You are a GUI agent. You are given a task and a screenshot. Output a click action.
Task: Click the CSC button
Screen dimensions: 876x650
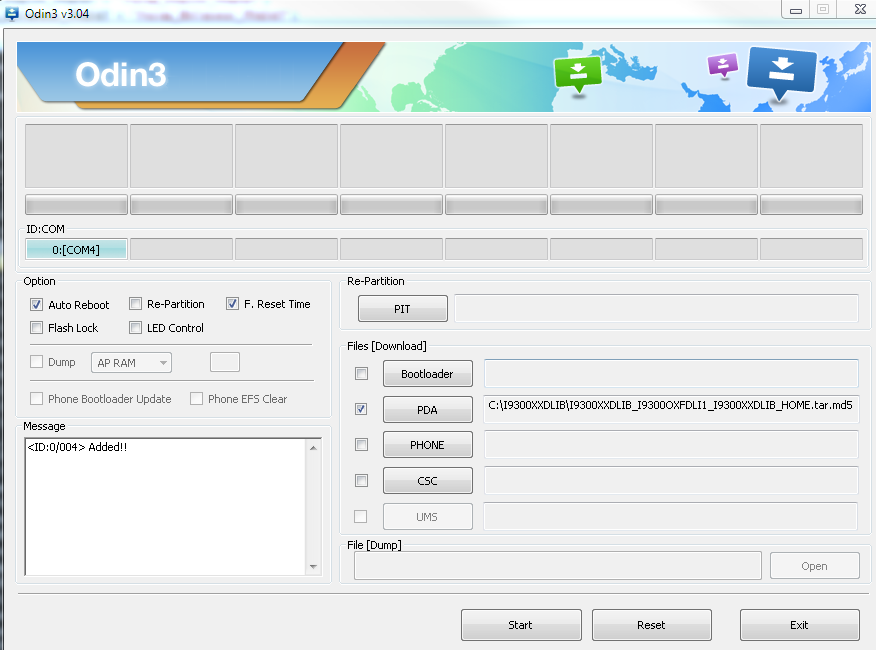click(427, 481)
